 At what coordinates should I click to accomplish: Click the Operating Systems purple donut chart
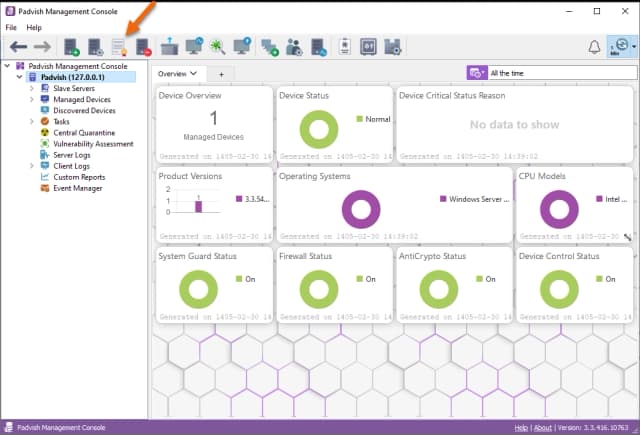coord(361,209)
